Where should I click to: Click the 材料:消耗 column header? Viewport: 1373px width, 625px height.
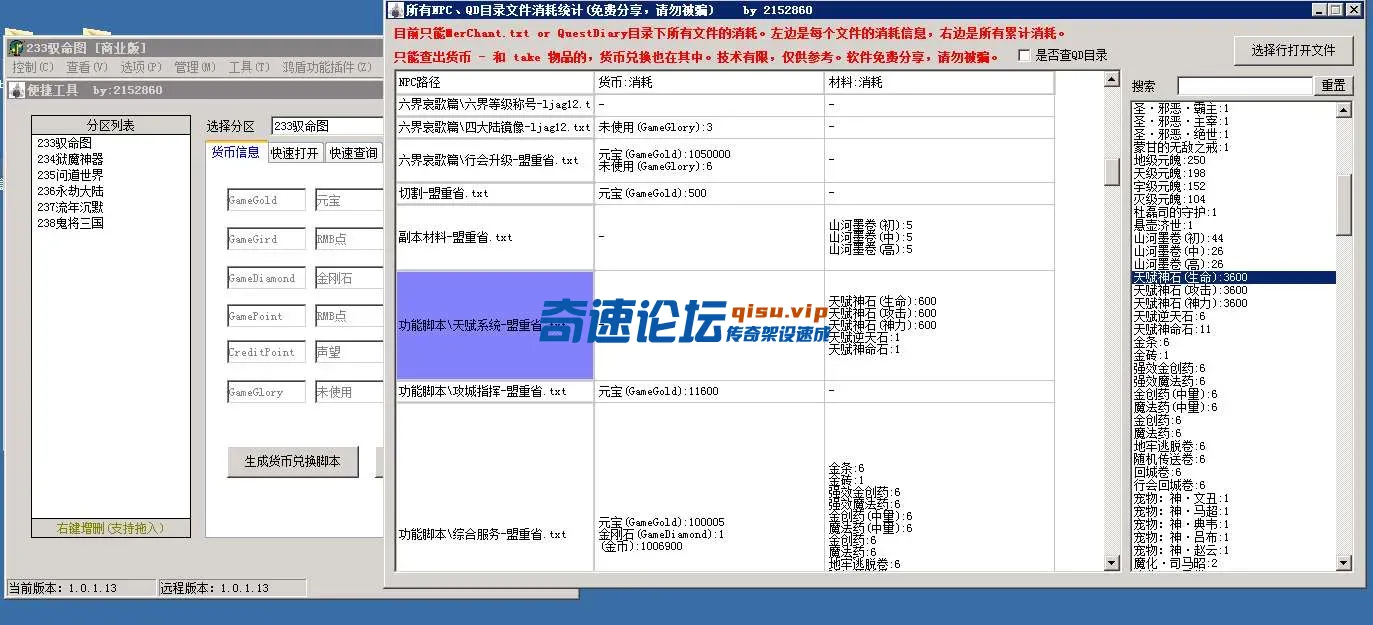tap(939, 82)
